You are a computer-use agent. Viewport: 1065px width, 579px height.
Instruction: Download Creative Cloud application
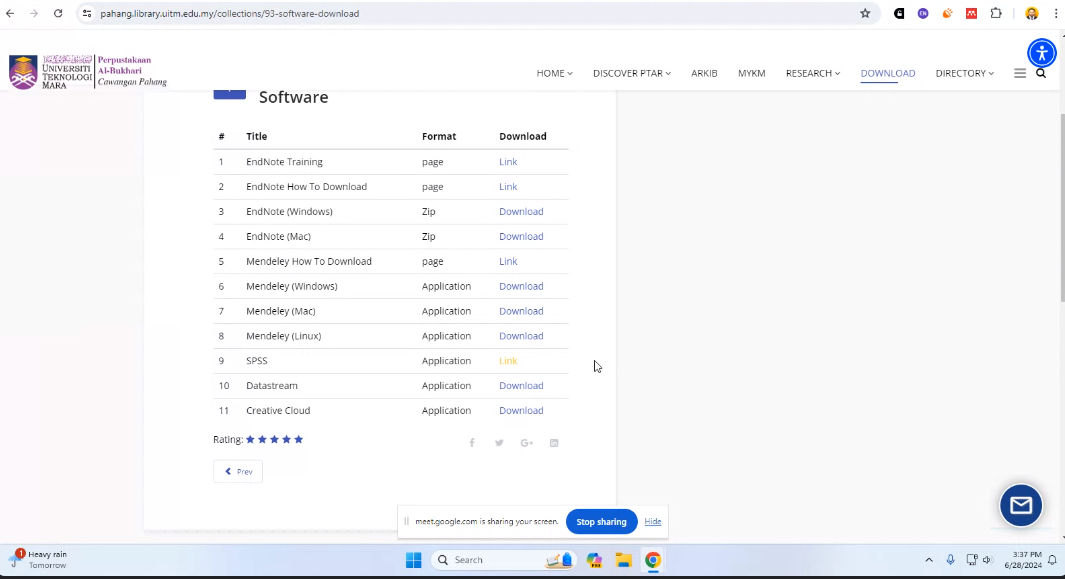(521, 410)
